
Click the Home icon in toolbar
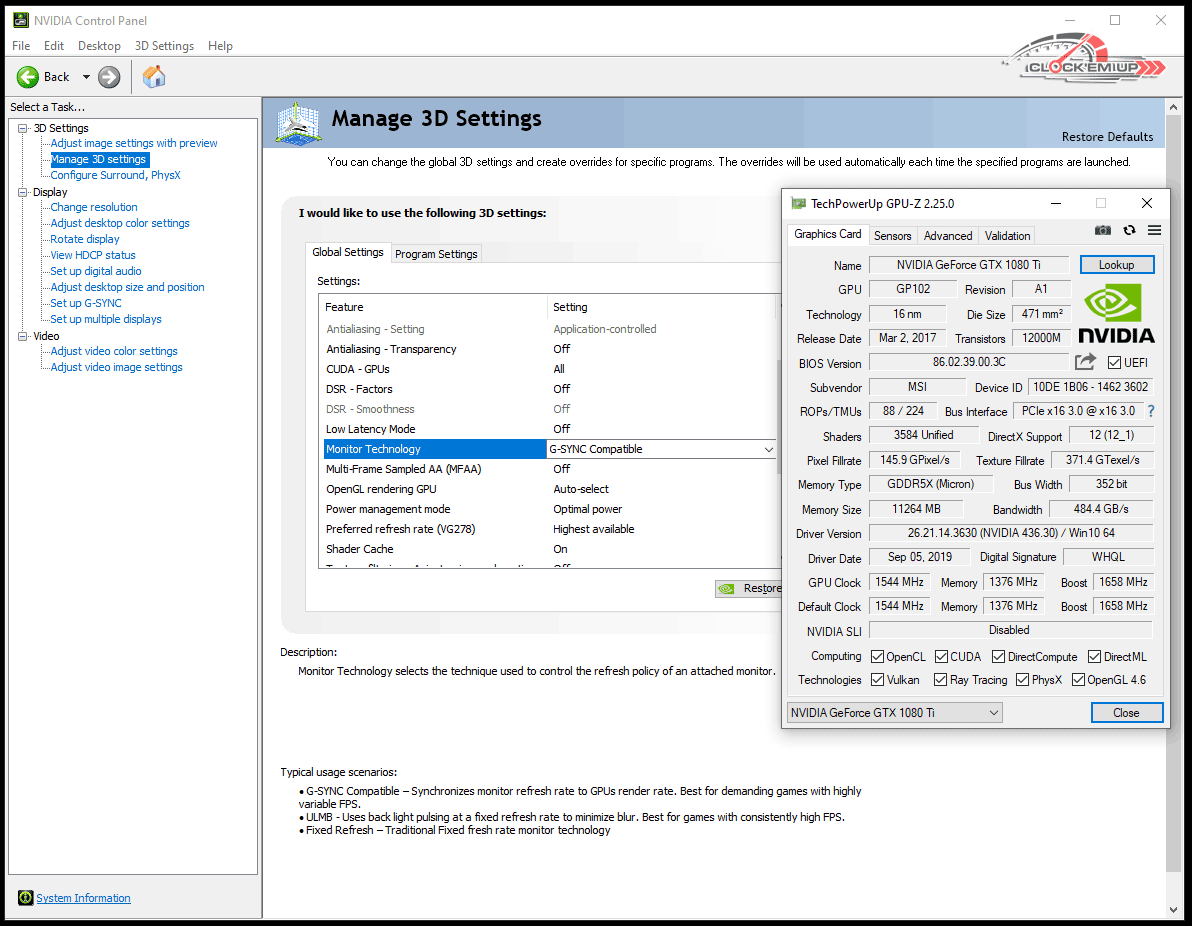tap(154, 77)
